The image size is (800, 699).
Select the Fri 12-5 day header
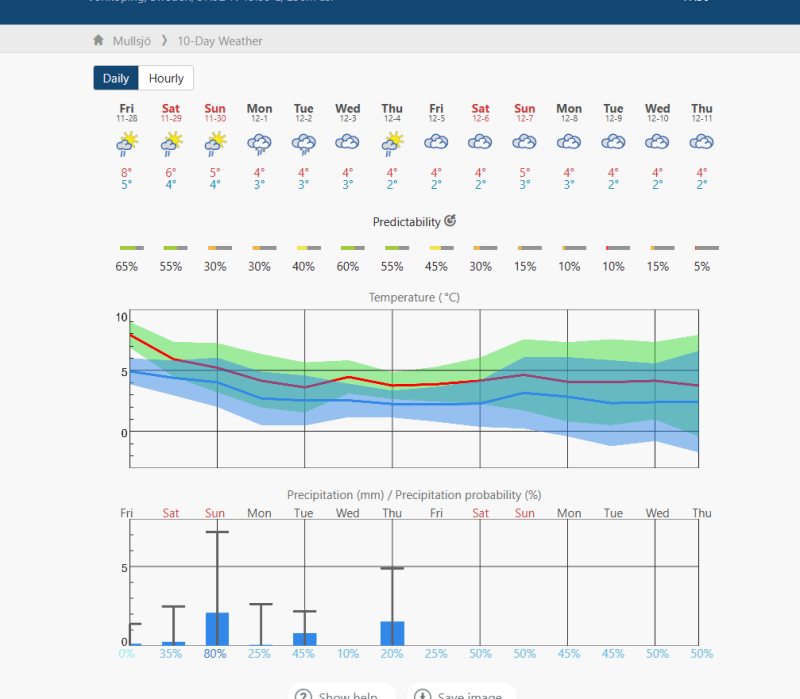[436, 112]
